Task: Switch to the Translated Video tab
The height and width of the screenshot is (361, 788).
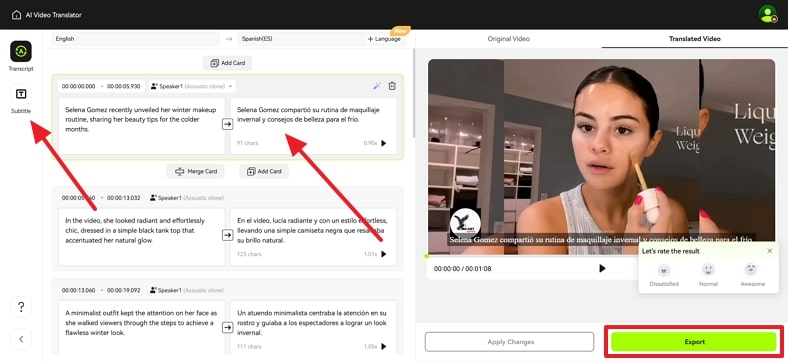Action: tap(695, 39)
